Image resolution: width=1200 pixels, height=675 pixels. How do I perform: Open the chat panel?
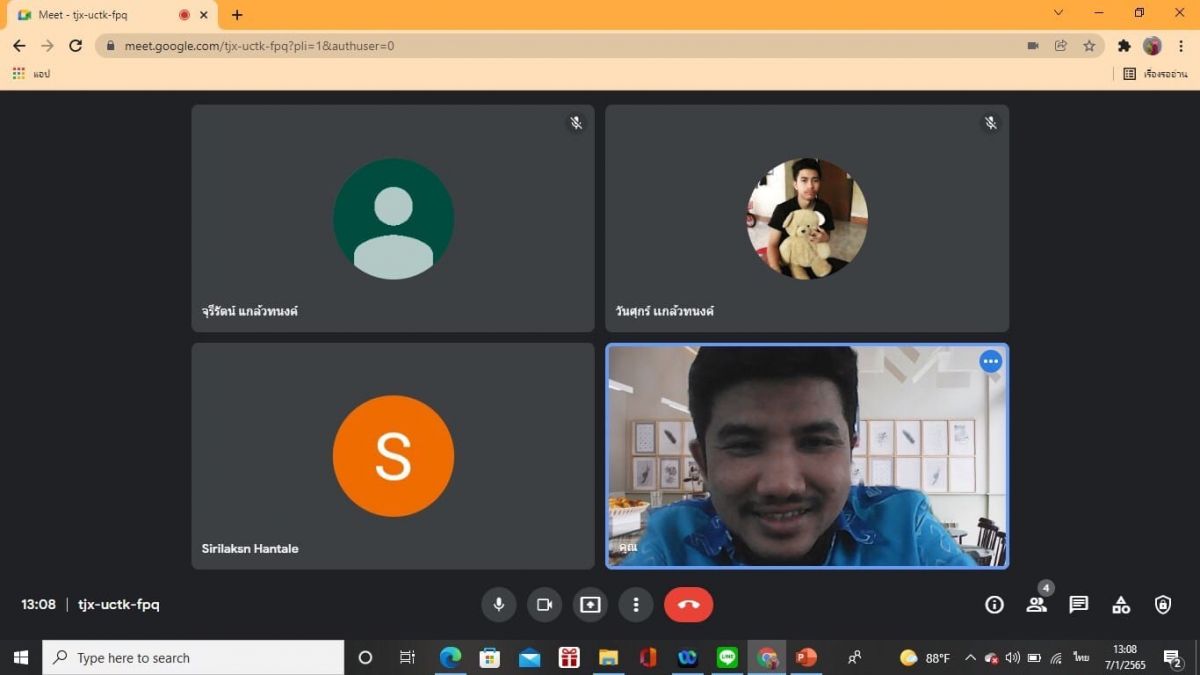tap(1078, 604)
